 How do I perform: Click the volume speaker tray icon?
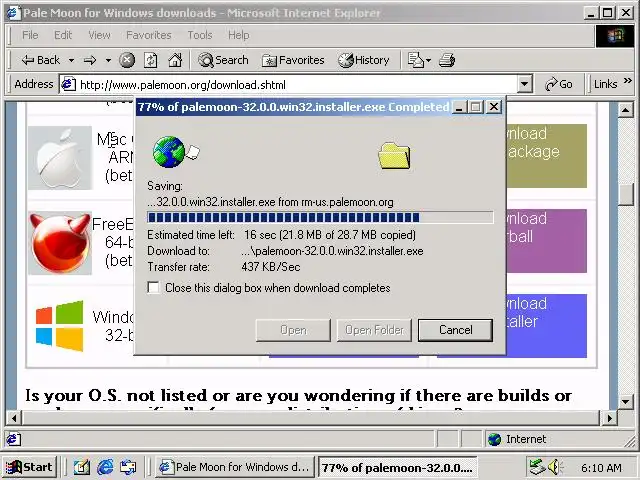click(555, 467)
